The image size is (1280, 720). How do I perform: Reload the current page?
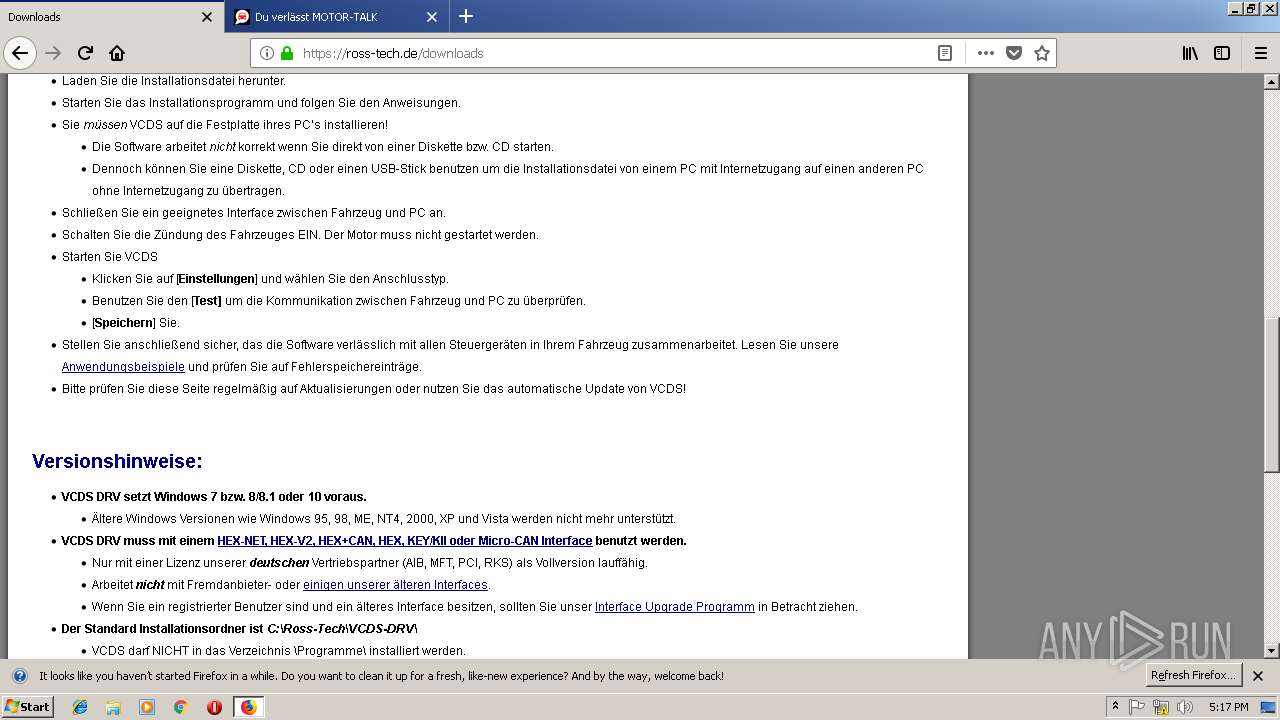[85, 53]
